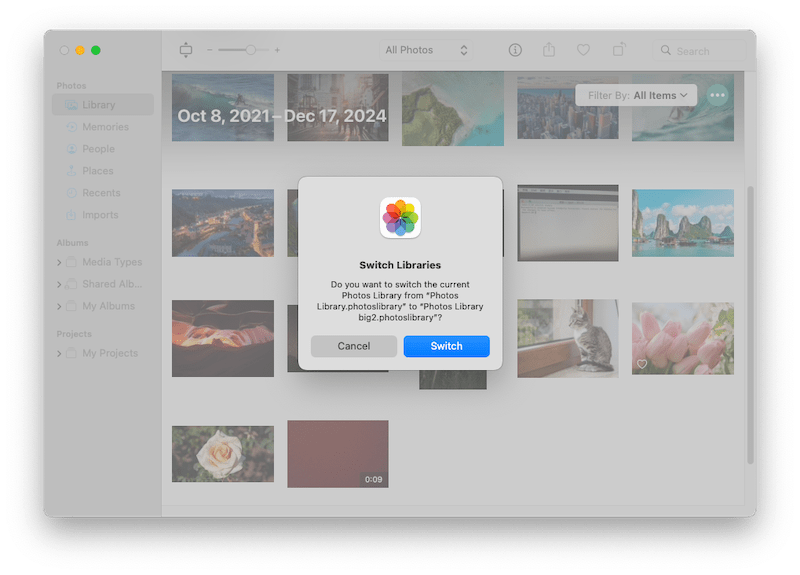Viewport: 800px width, 575px height.
Task: Click the Search field
Action: pyautogui.click(x=700, y=51)
